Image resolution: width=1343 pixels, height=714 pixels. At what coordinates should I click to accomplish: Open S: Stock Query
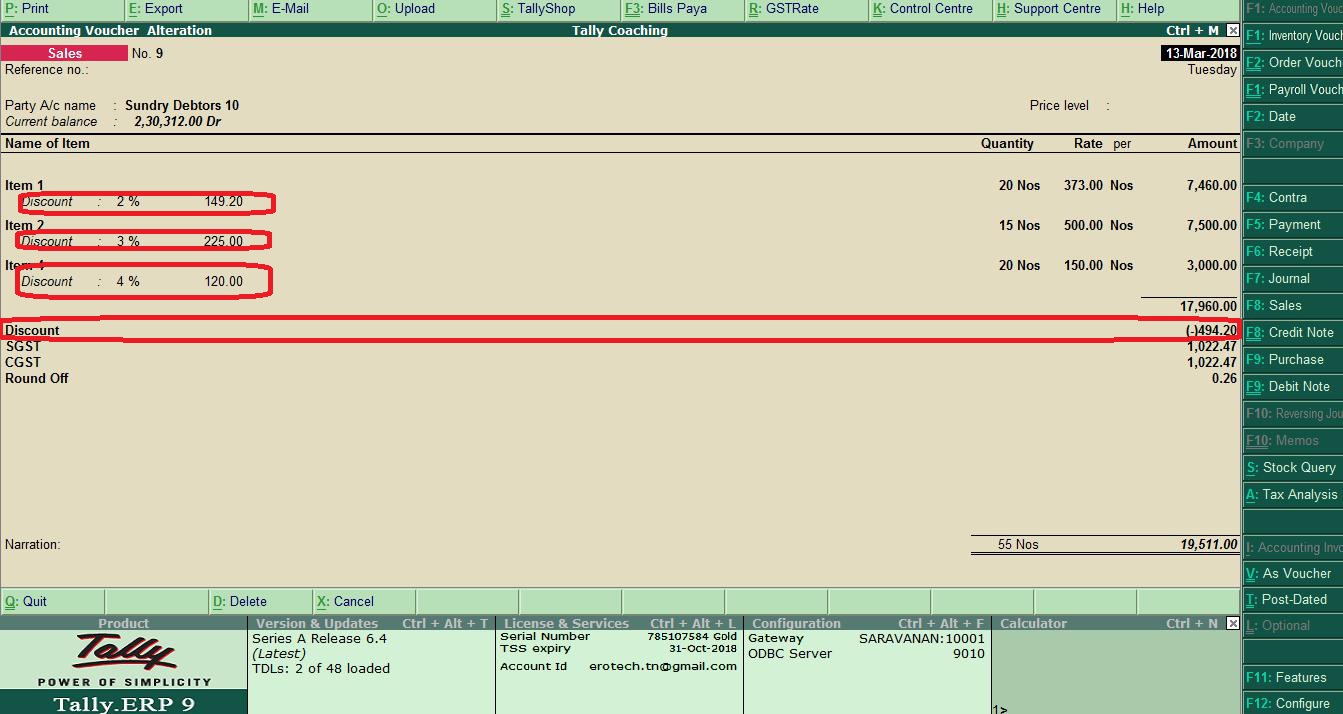point(1291,467)
